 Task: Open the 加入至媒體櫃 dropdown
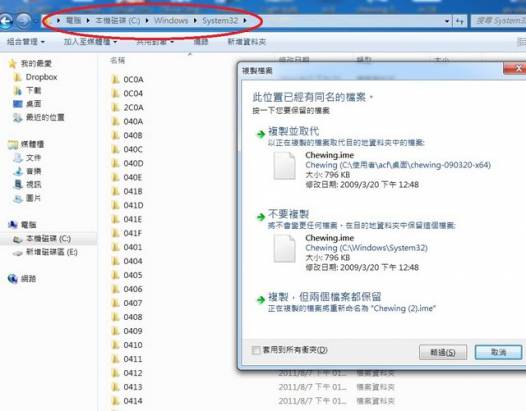(x=90, y=42)
